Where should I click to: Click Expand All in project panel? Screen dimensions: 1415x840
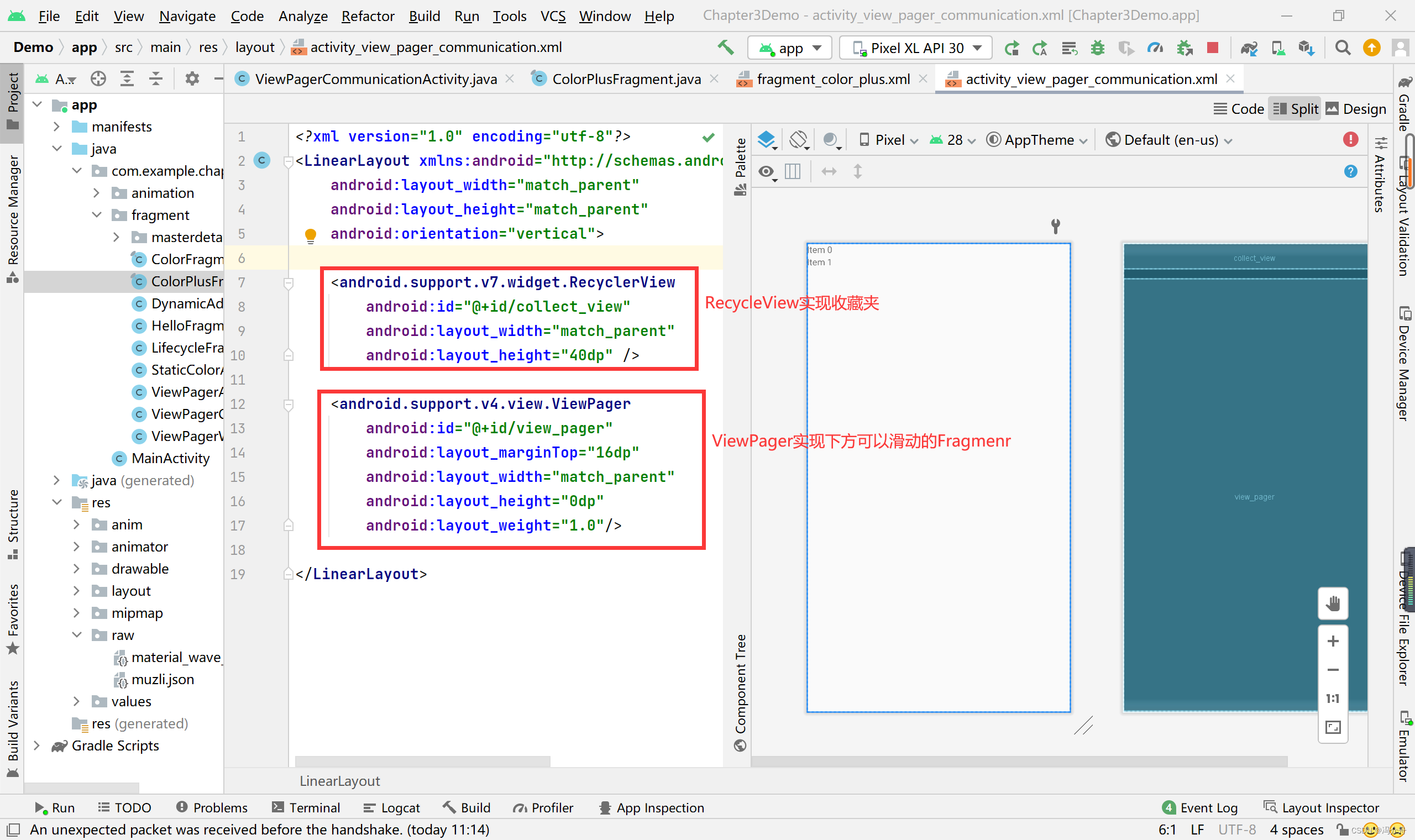127,78
